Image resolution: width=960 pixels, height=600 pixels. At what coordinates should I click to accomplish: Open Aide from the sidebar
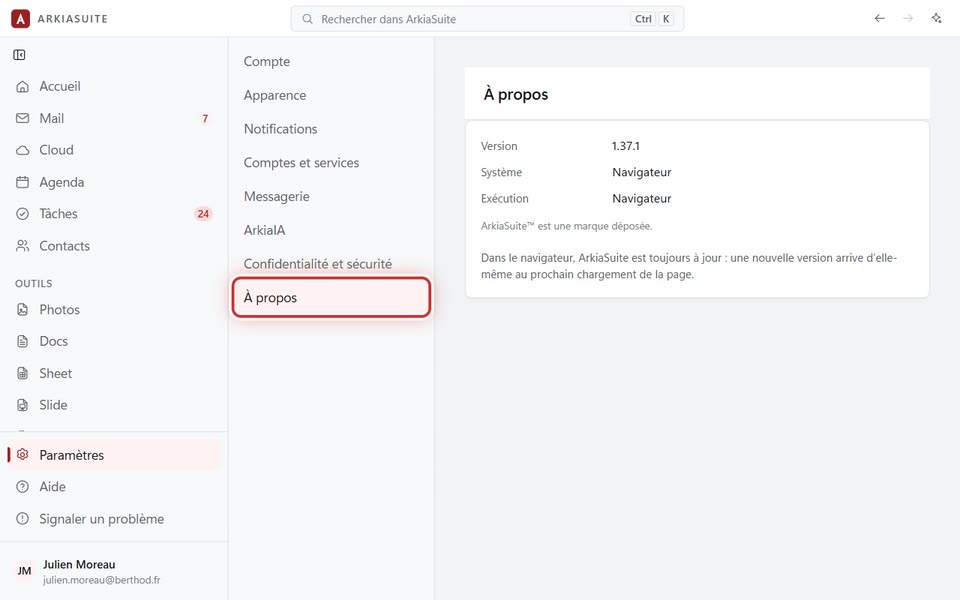pos(114,487)
